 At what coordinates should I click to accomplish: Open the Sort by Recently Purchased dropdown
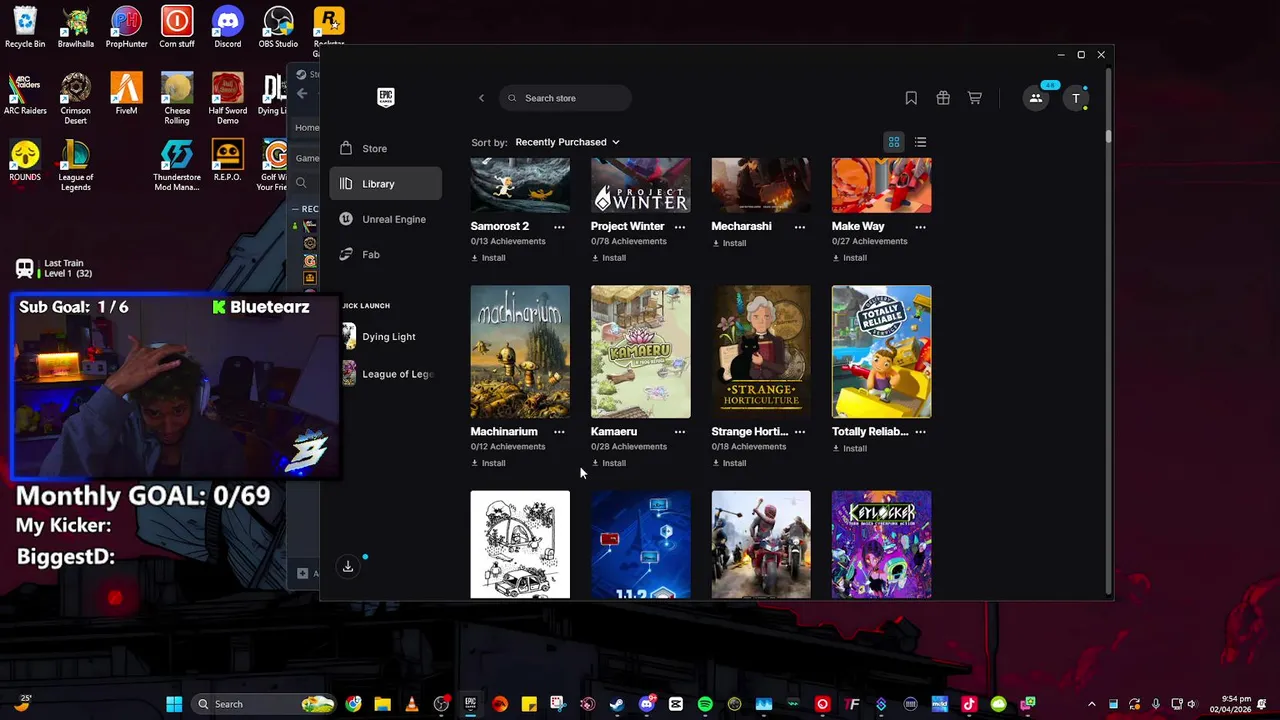pyautogui.click(x=567, y=142)
